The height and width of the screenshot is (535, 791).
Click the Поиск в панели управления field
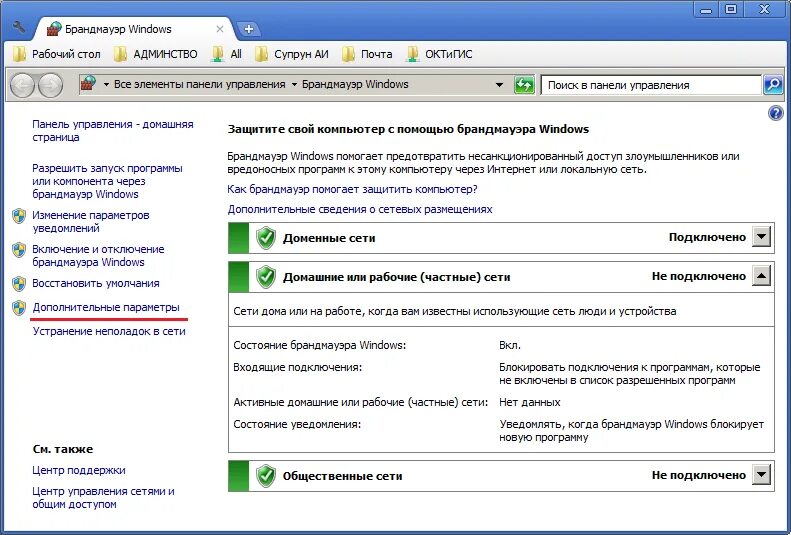coord(651,85)
